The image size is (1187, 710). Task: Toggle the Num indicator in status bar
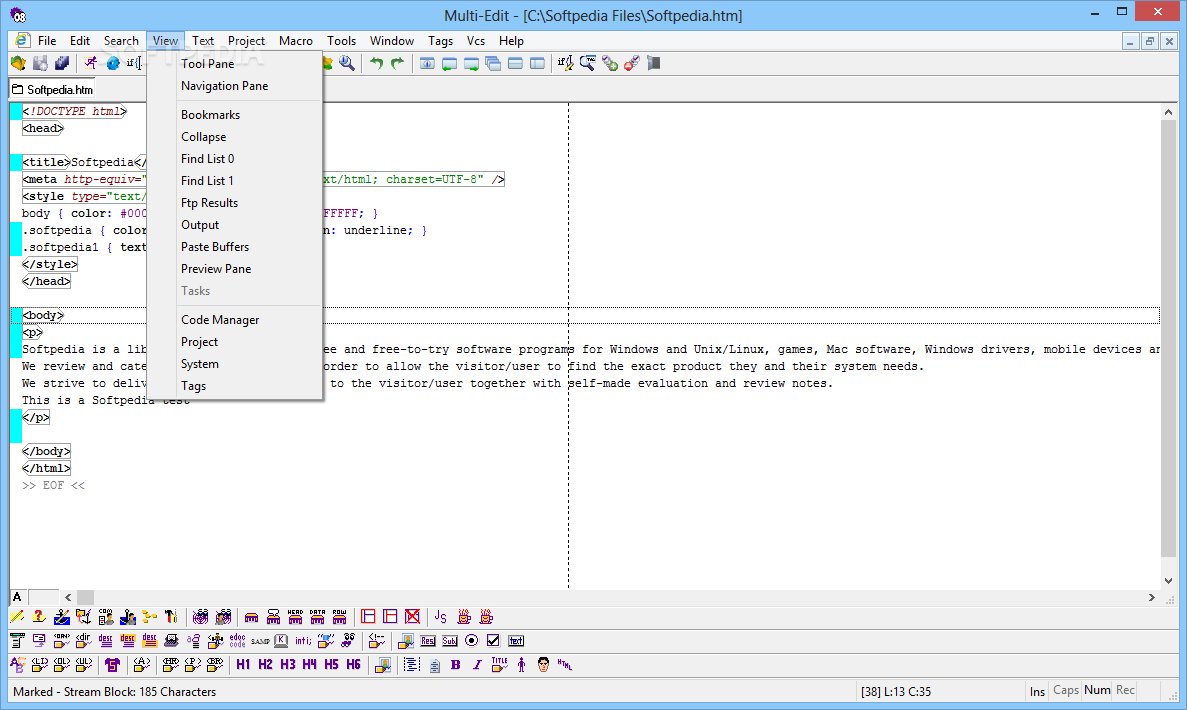1097,690
